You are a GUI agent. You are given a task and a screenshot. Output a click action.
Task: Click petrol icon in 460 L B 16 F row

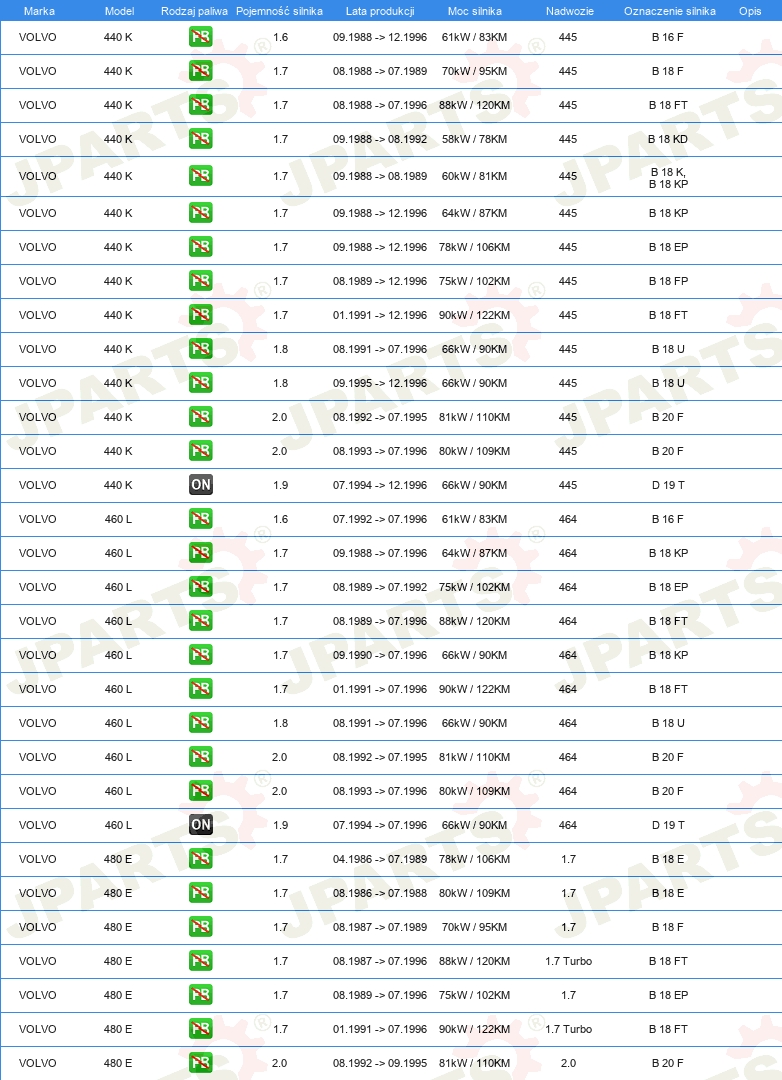(200, 519)
